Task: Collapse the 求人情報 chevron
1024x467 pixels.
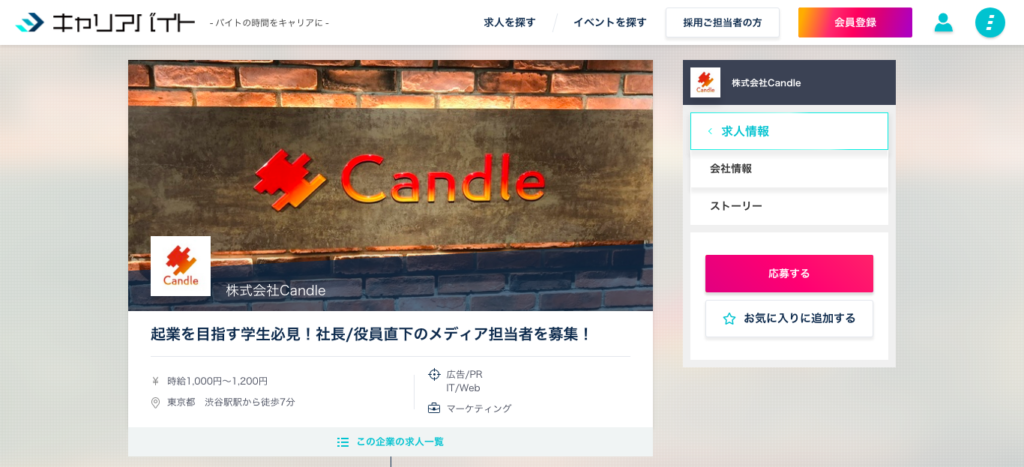Action: tap(710, 131)
